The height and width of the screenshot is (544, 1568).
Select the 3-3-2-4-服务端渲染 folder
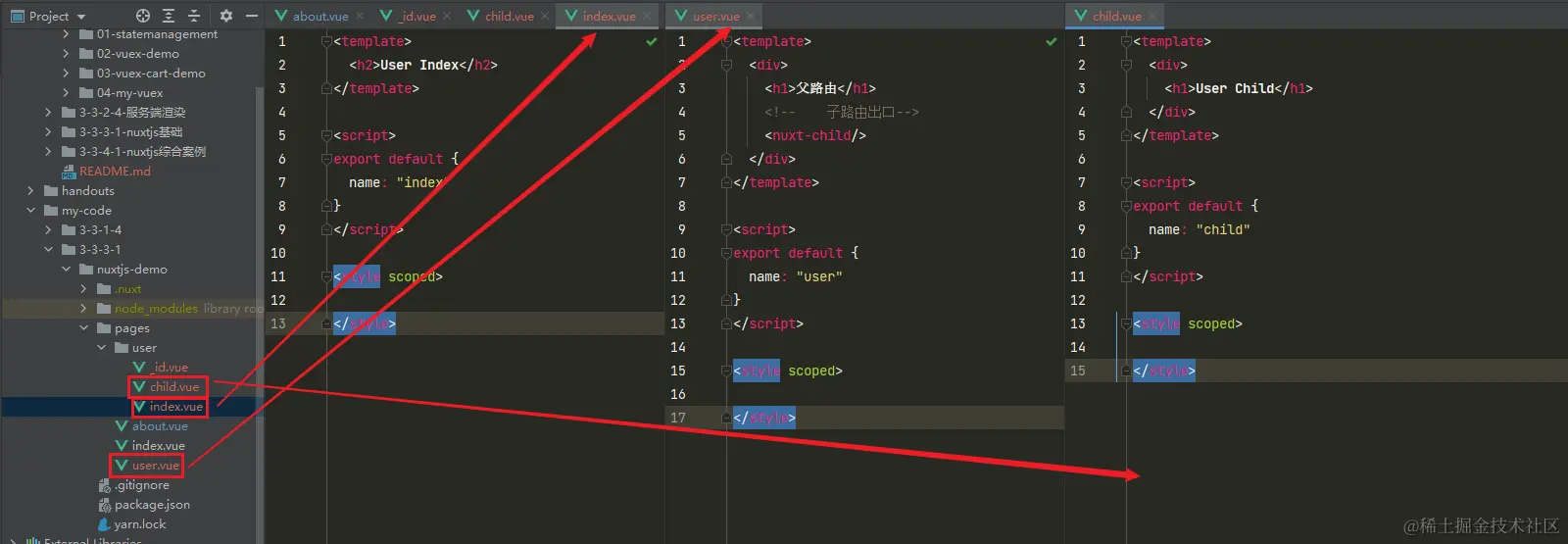pos(132,113)
